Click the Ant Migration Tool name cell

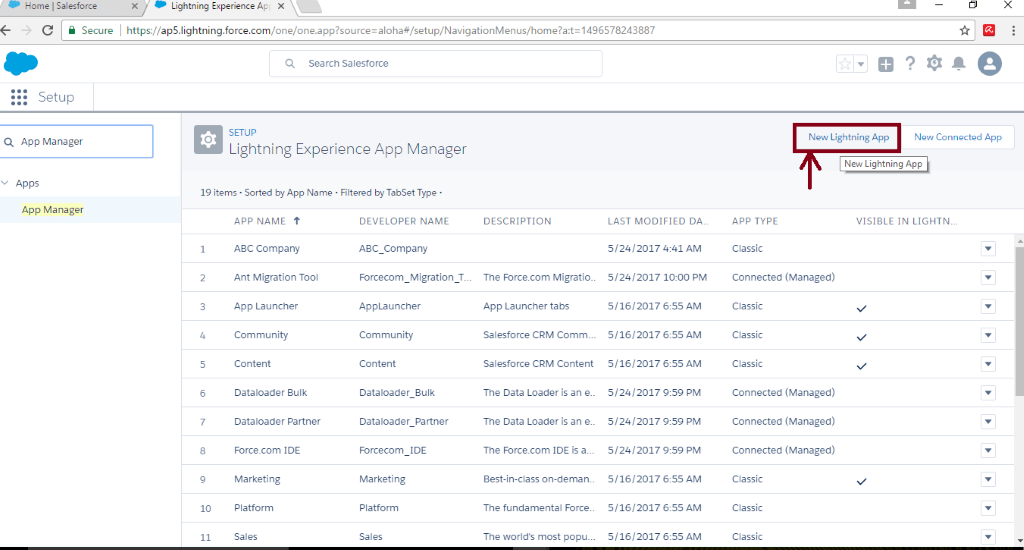(x=276, y=278)
